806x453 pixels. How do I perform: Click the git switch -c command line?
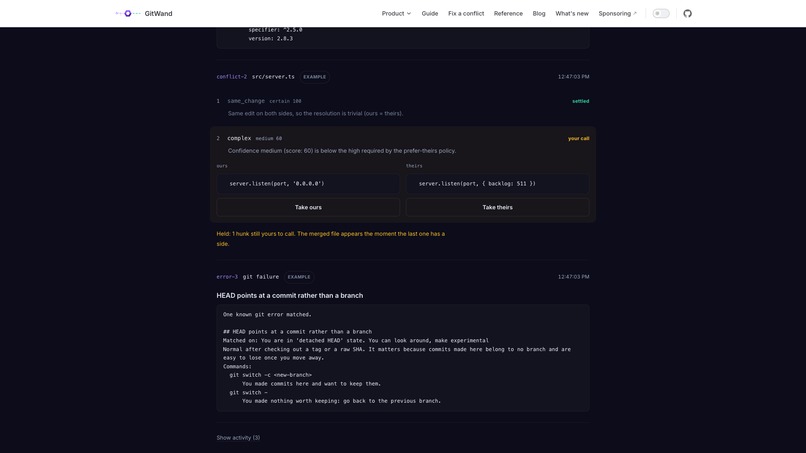[270, 375]
